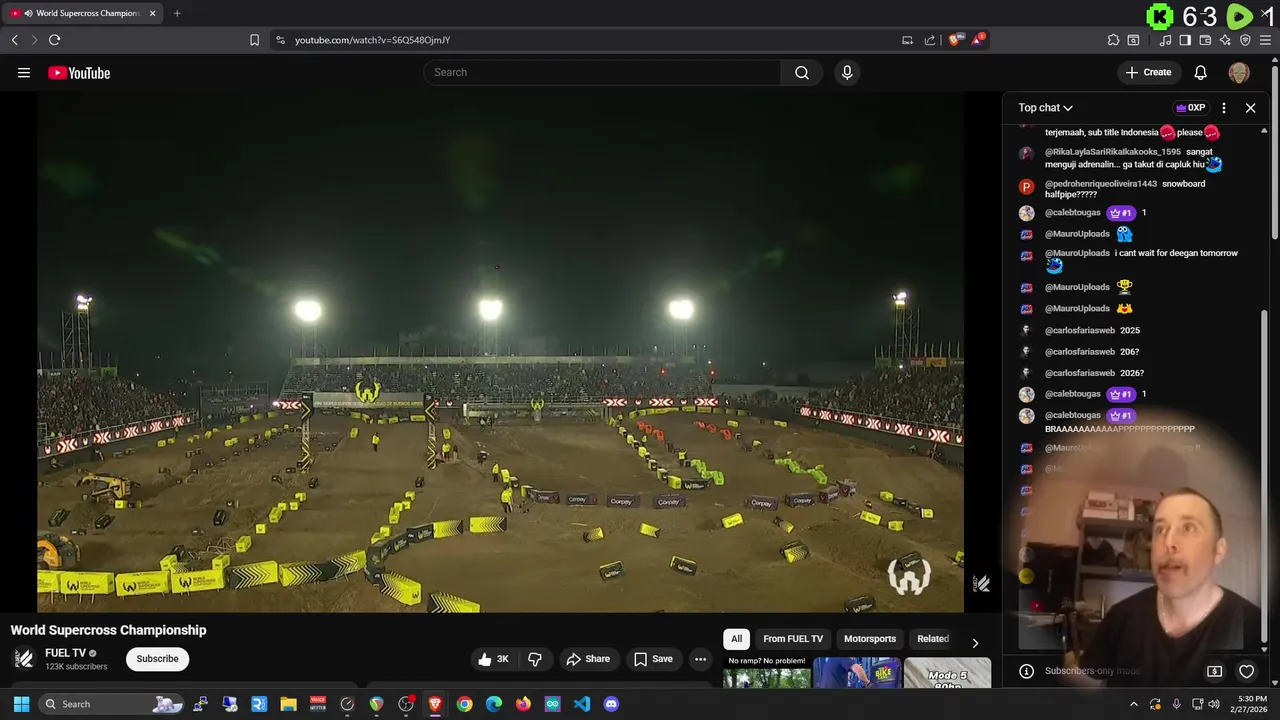Open the Windows Start menu

click(x=21, y=704)
